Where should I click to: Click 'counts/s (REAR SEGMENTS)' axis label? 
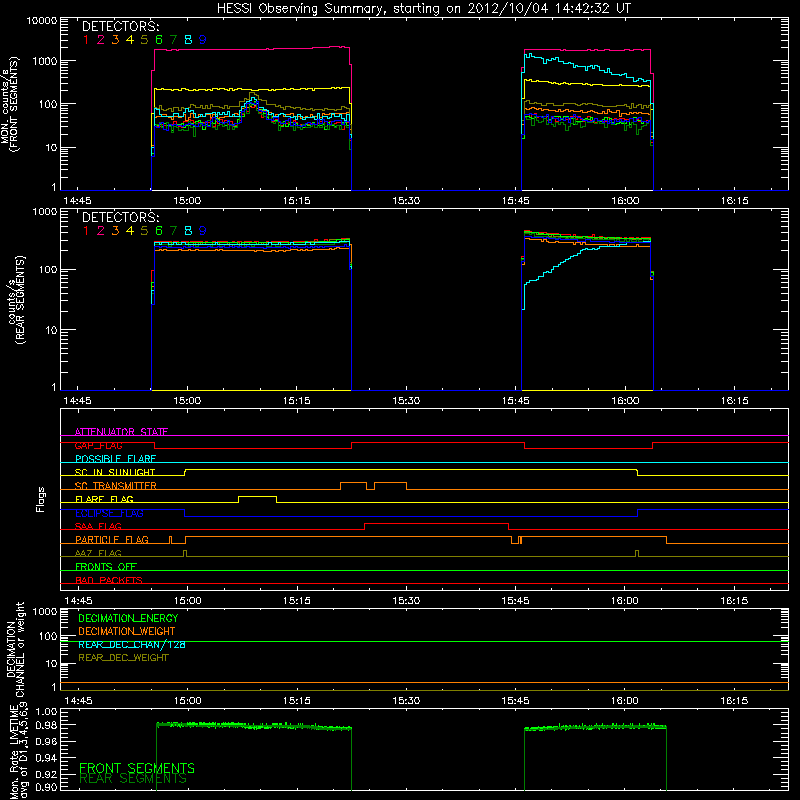point(16,300)
